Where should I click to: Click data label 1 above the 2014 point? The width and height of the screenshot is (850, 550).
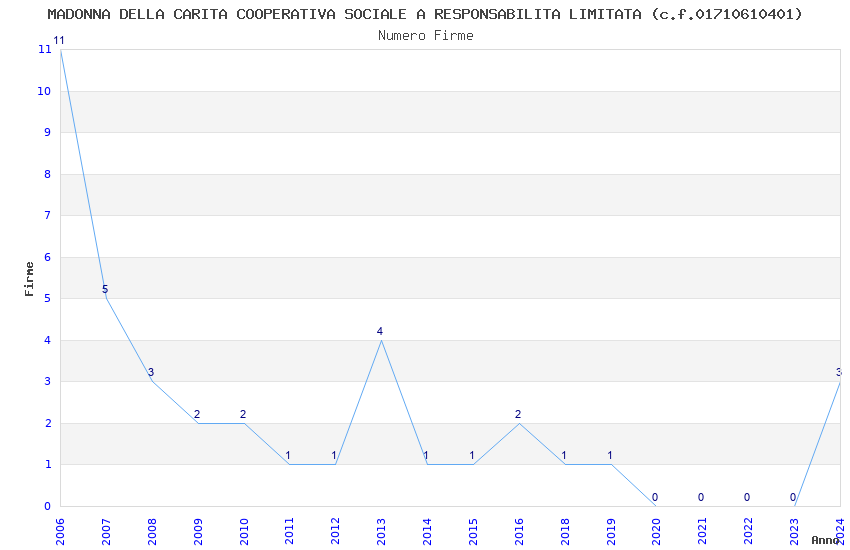(x=426, y=455)
